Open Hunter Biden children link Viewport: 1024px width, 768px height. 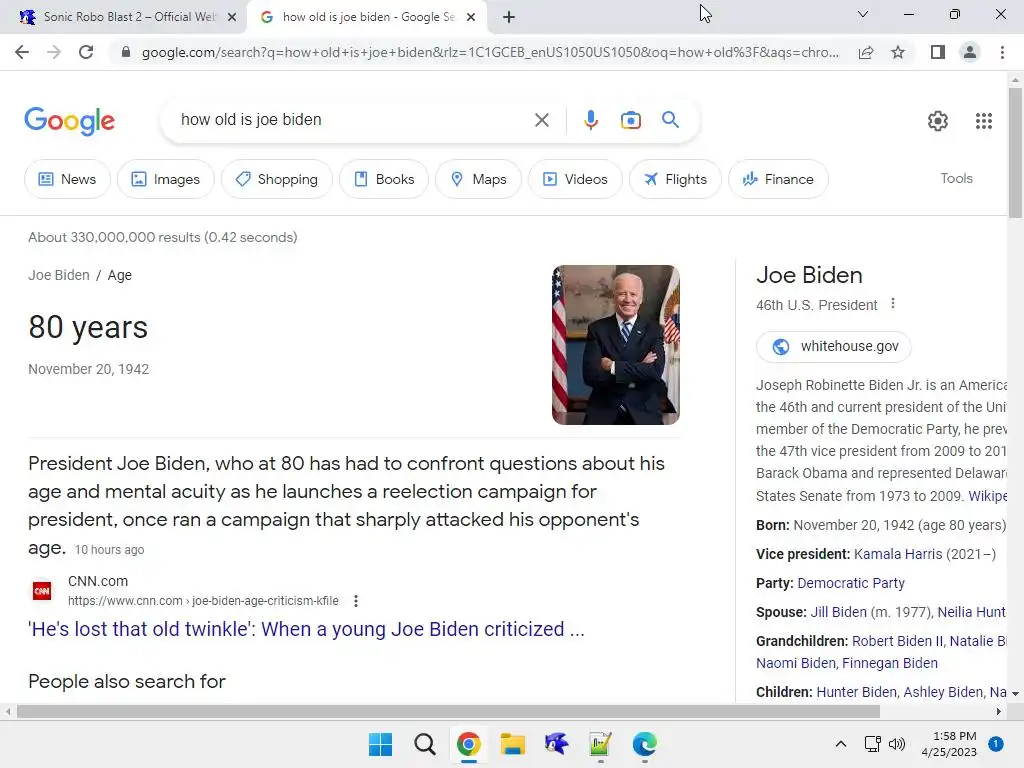pos(856,692)
